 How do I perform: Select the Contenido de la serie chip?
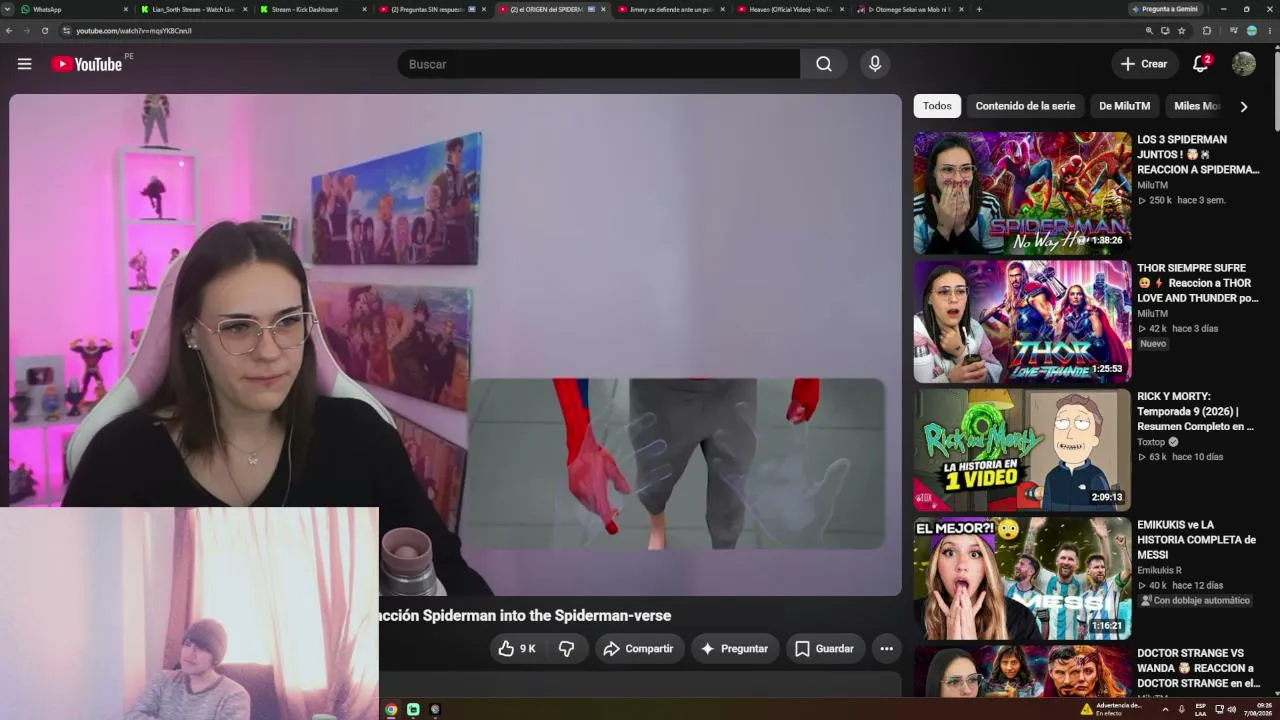pyautogui.click(x=1025, y=106)
